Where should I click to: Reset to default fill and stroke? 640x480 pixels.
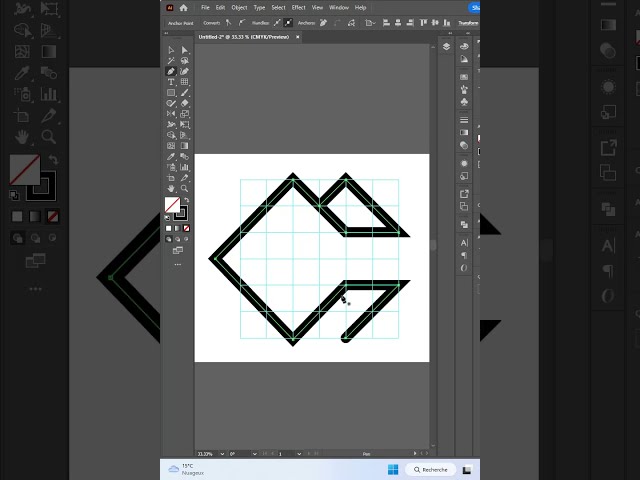(x=167, y=218)
